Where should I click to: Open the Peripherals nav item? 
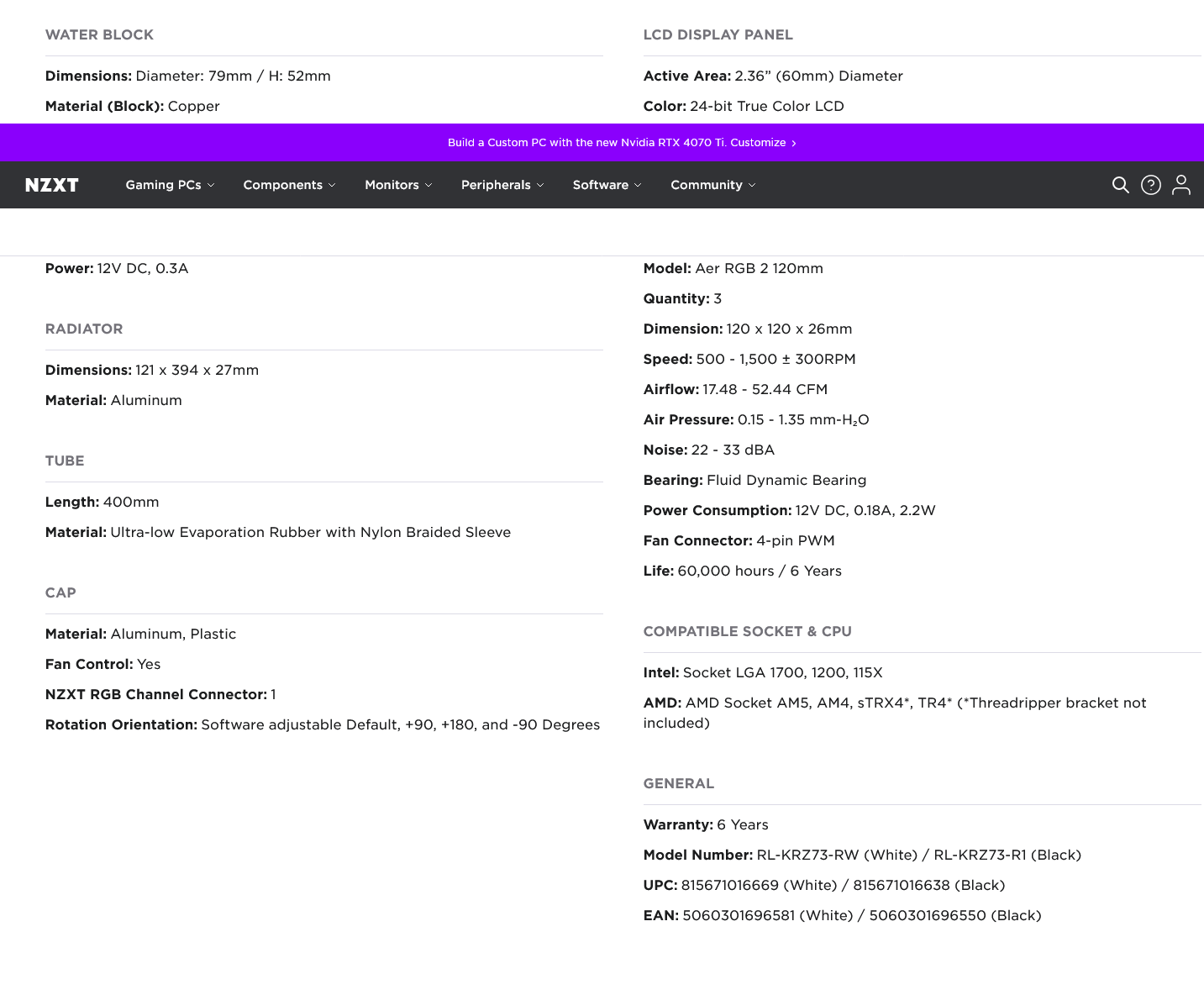tap(496, 185)
